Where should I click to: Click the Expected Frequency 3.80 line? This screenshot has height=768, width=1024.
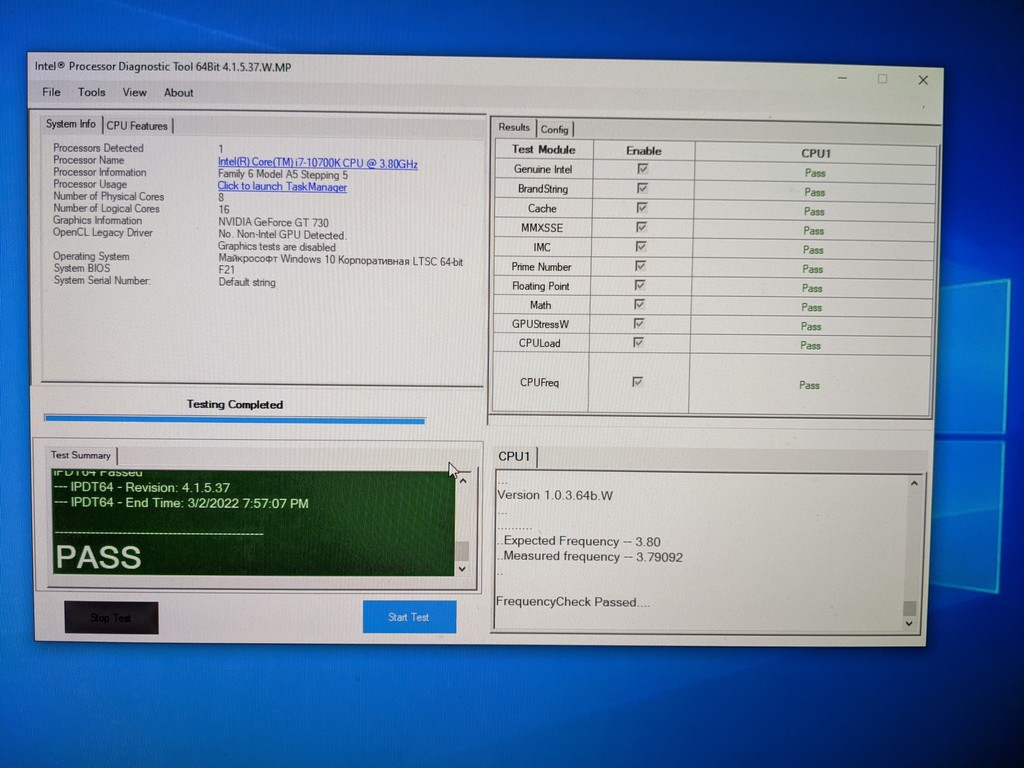579,541
